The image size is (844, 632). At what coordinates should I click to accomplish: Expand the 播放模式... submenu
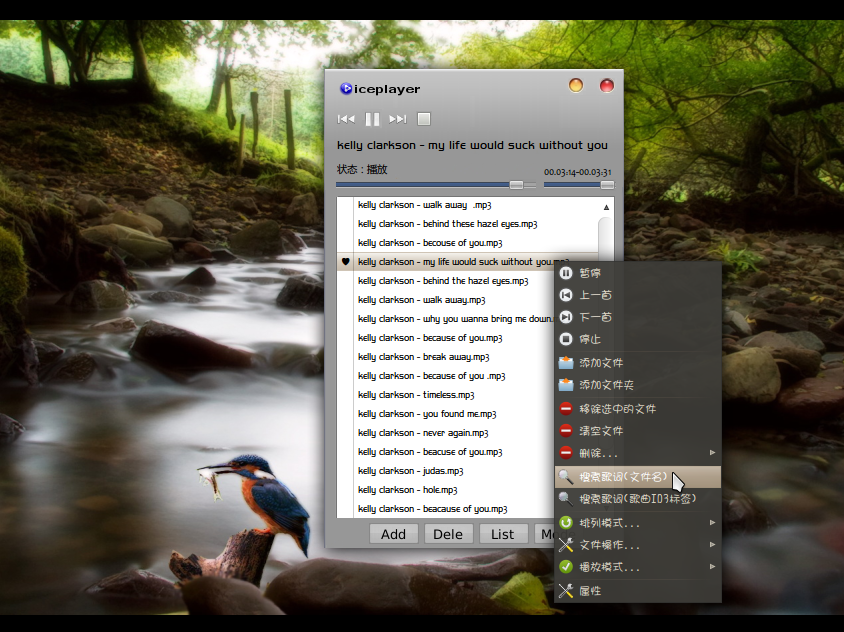coord(638,567)
